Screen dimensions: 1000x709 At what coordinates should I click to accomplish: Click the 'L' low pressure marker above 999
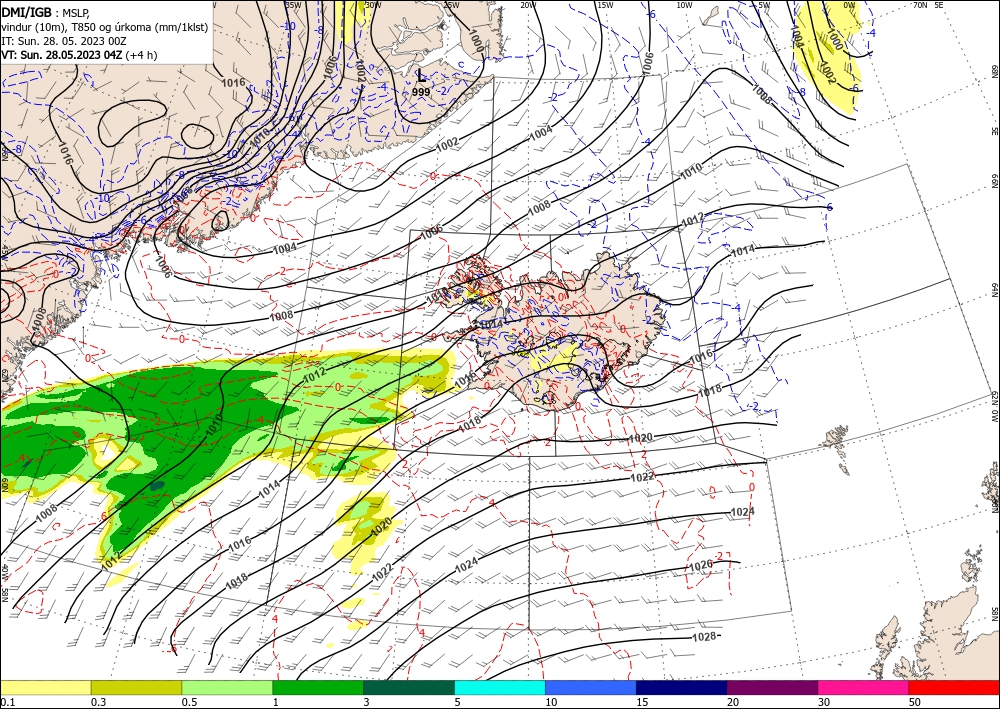tap(421, 77)
